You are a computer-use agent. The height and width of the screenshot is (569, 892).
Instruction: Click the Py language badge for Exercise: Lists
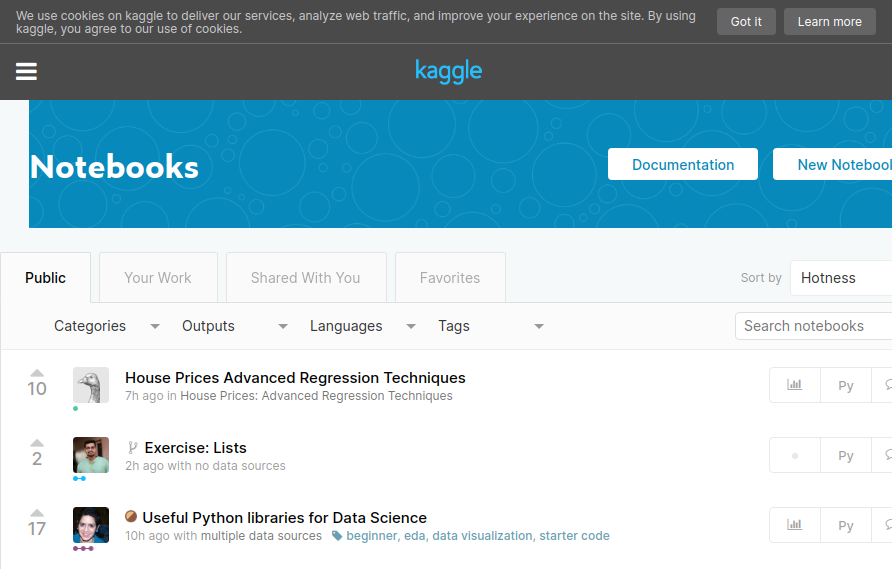846,455
